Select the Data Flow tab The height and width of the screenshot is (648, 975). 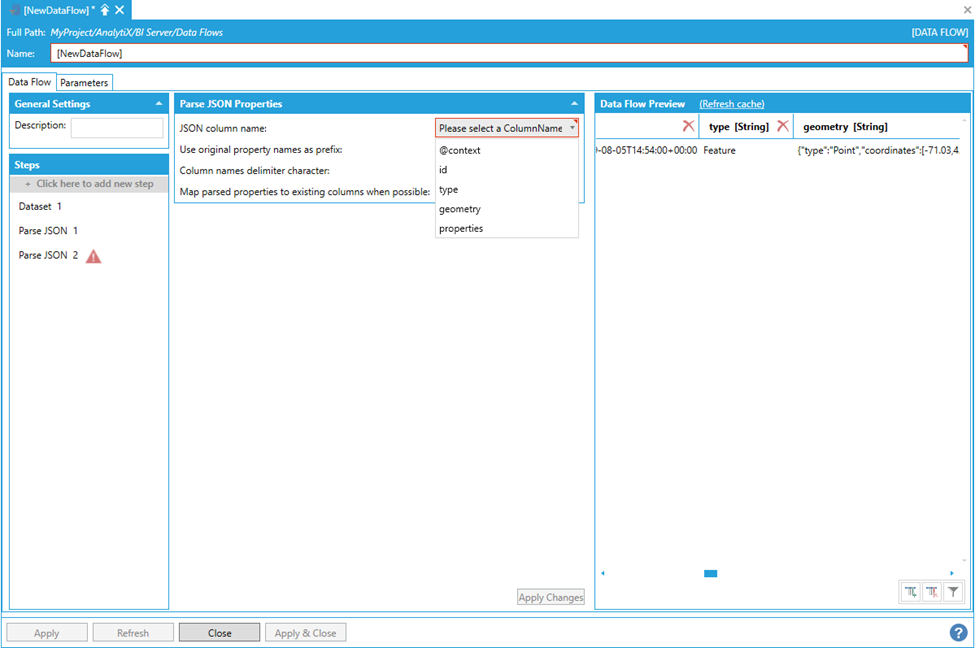pos(29,83)
